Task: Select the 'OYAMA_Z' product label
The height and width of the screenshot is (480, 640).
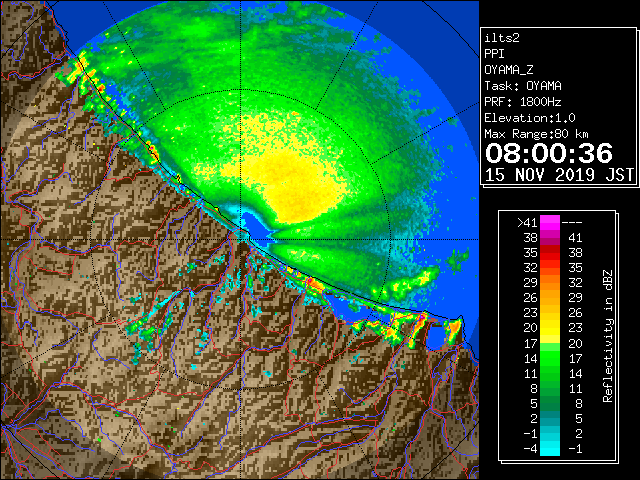Action: [509, 70]
